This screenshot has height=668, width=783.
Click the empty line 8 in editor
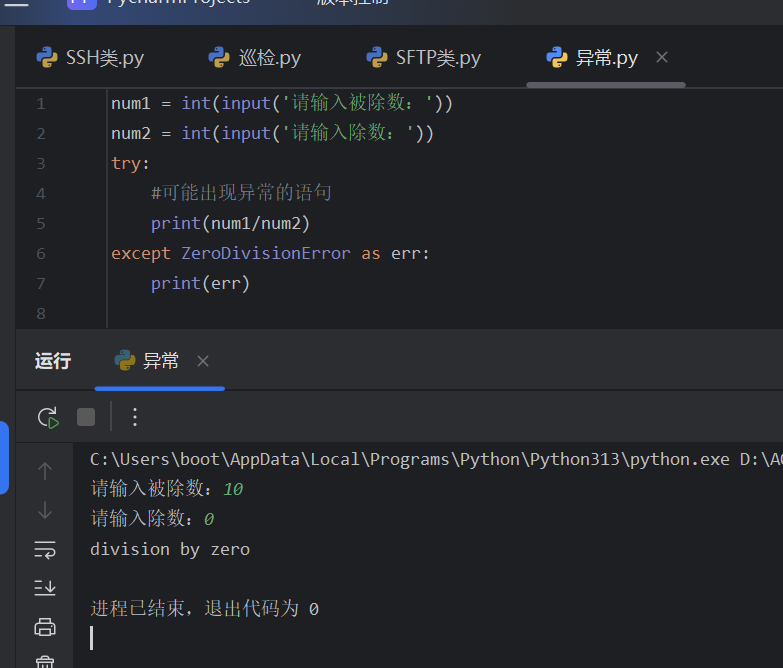[x=444, y=314]
